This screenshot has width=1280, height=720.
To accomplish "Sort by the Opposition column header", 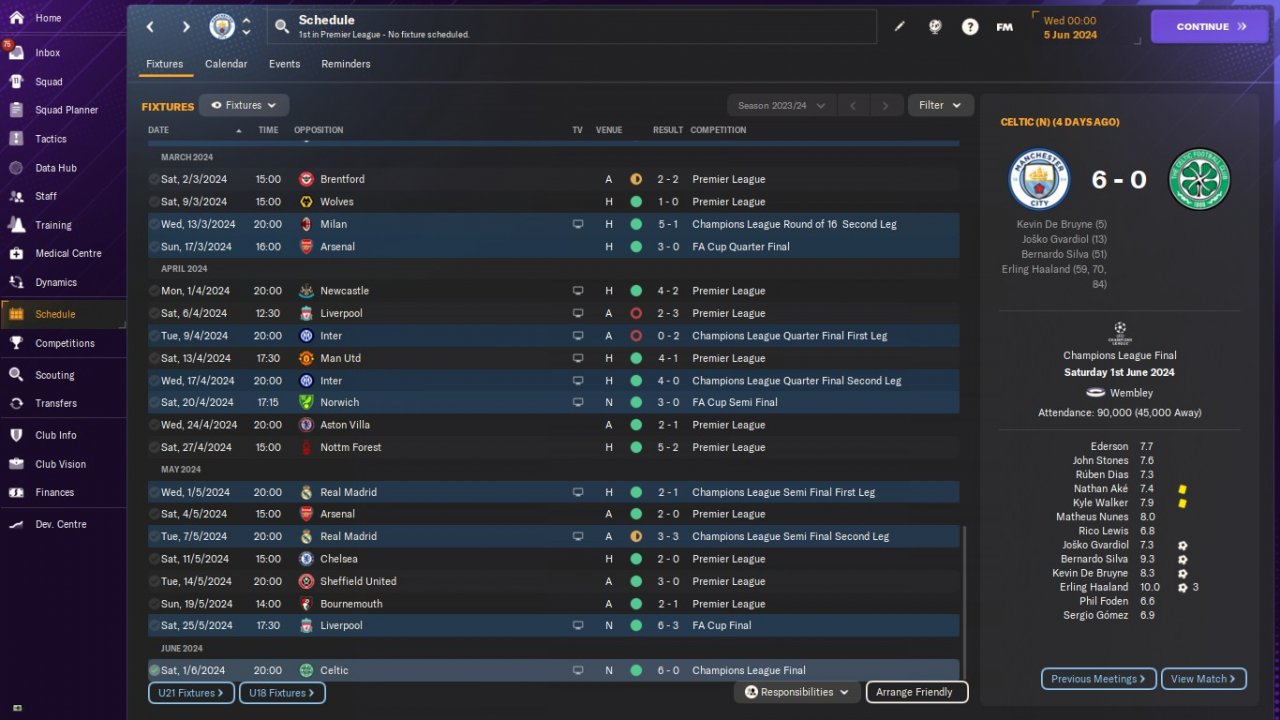I will 318,130.
